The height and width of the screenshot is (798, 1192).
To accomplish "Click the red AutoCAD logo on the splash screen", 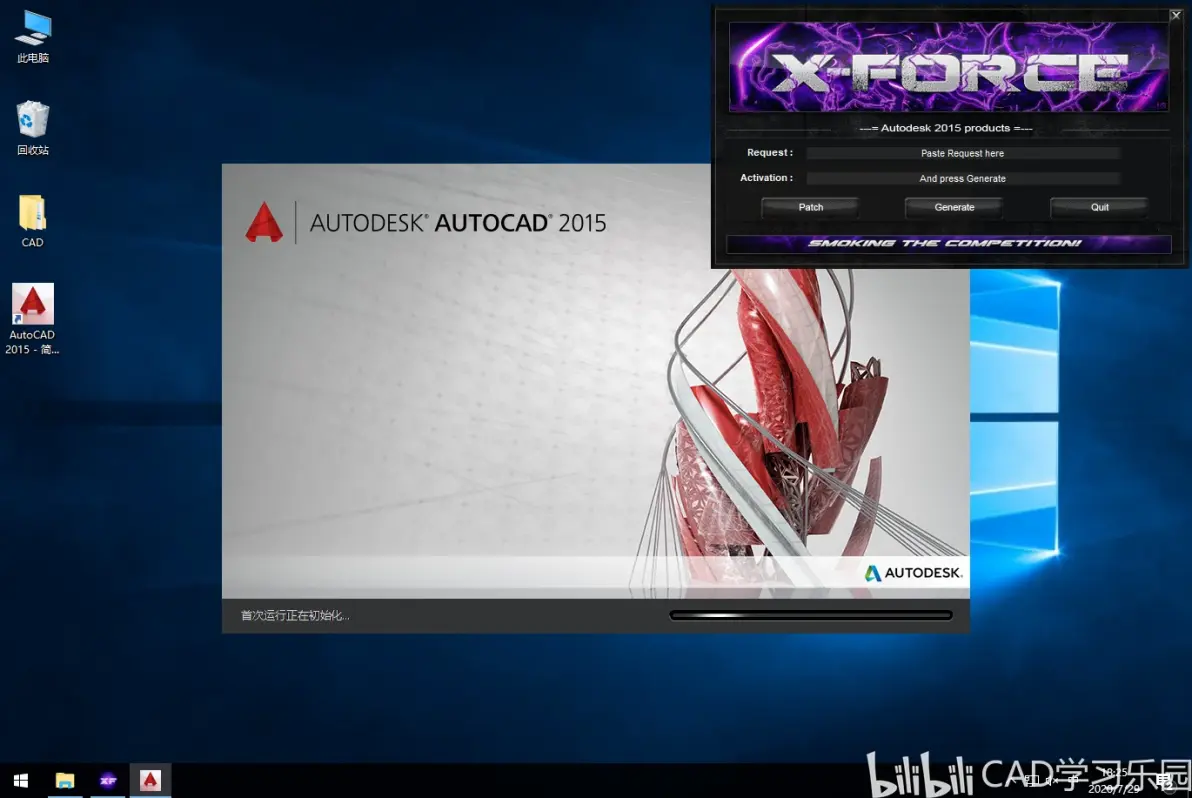I will click(264, 222).
